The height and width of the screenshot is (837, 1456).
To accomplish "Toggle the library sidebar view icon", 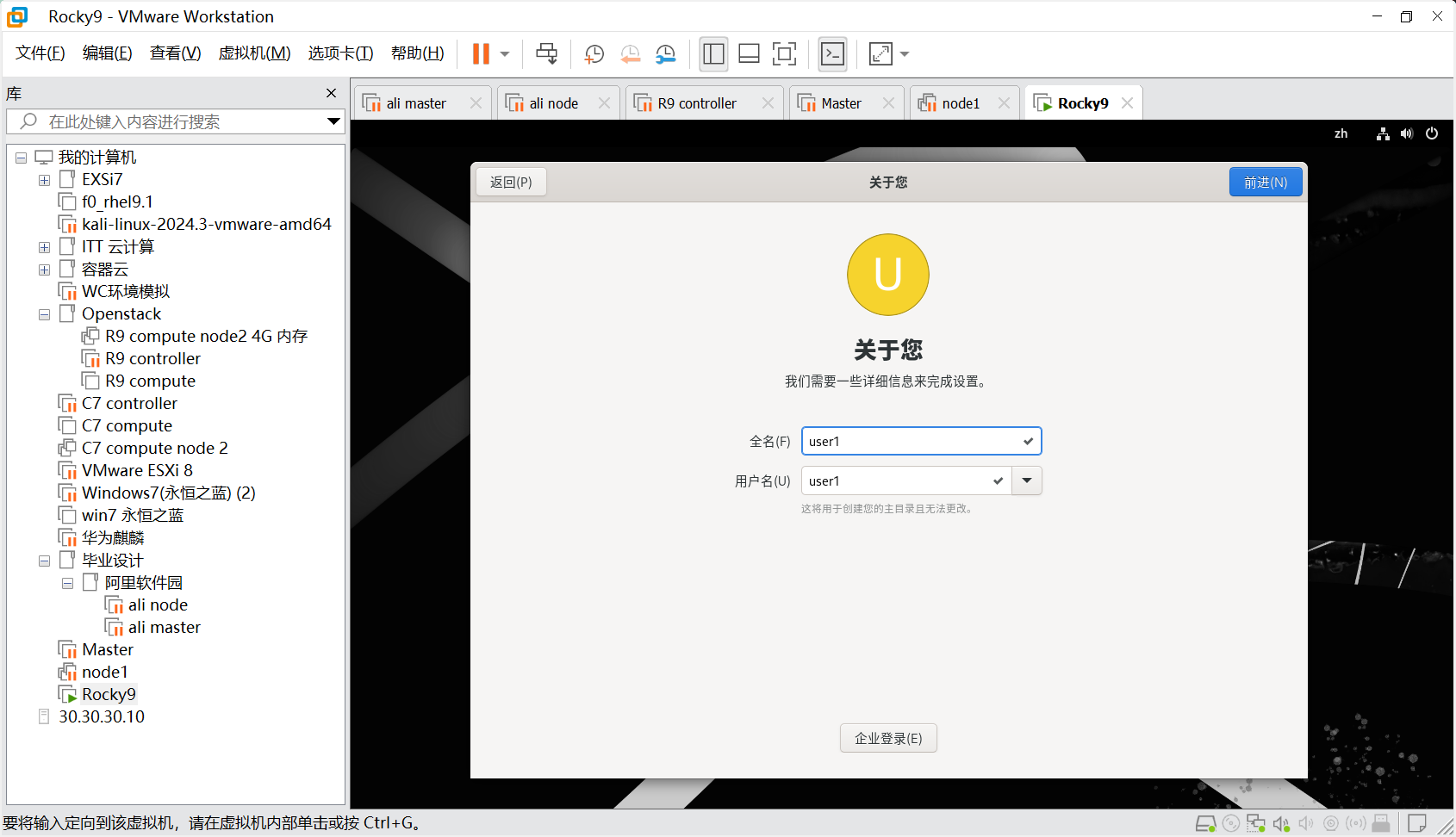I will (x=713, y=53).
